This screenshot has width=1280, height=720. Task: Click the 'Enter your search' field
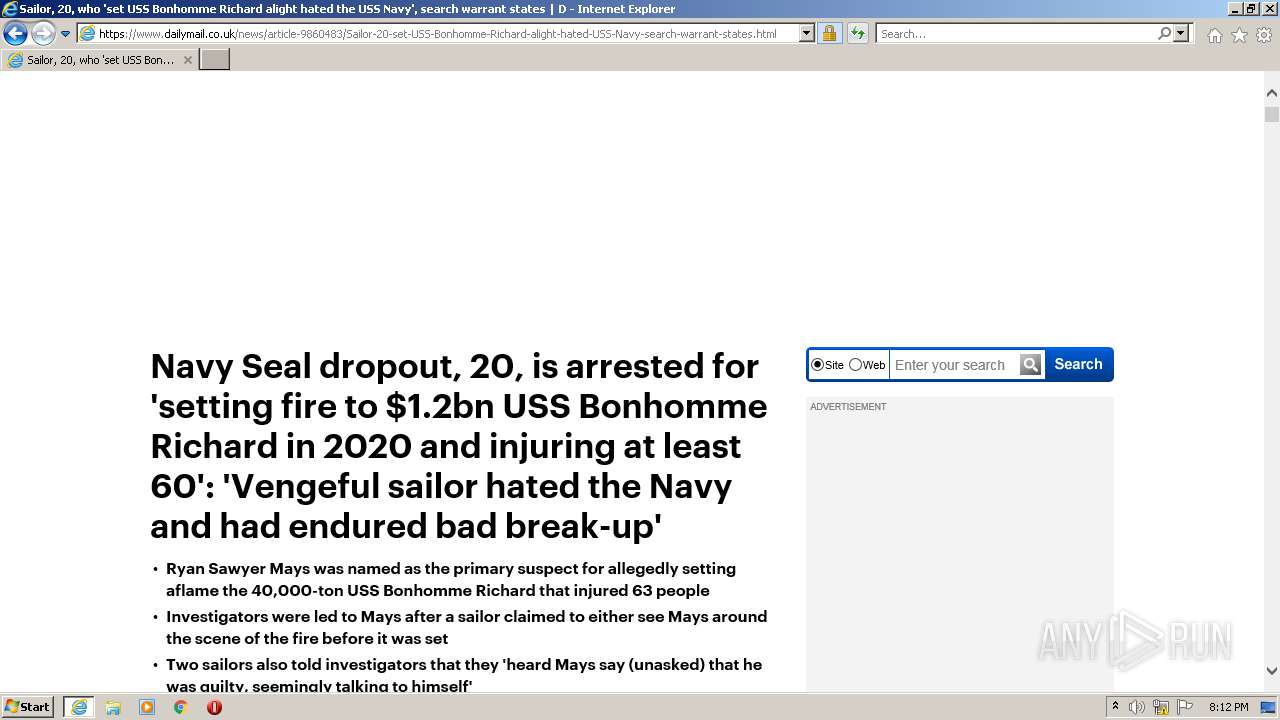(954, 365)
